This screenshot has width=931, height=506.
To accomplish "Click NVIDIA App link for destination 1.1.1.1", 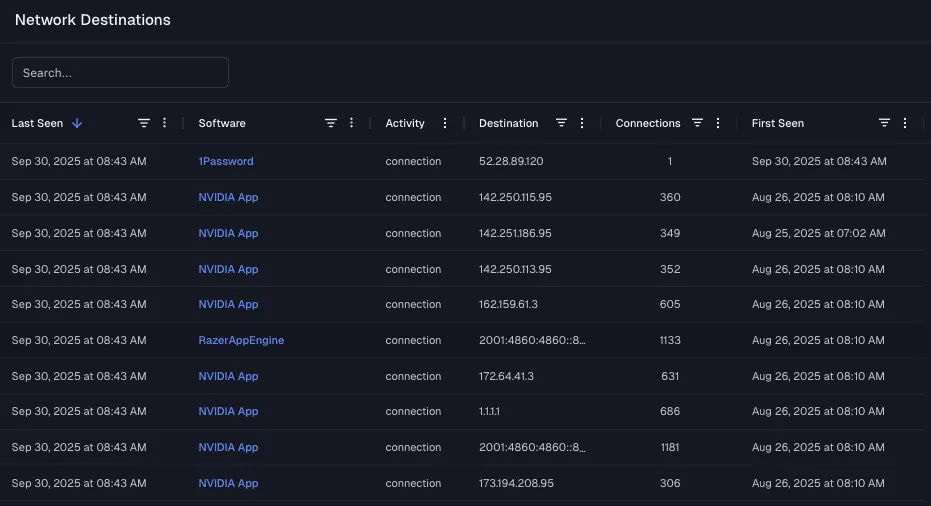I will coord(228,411).
